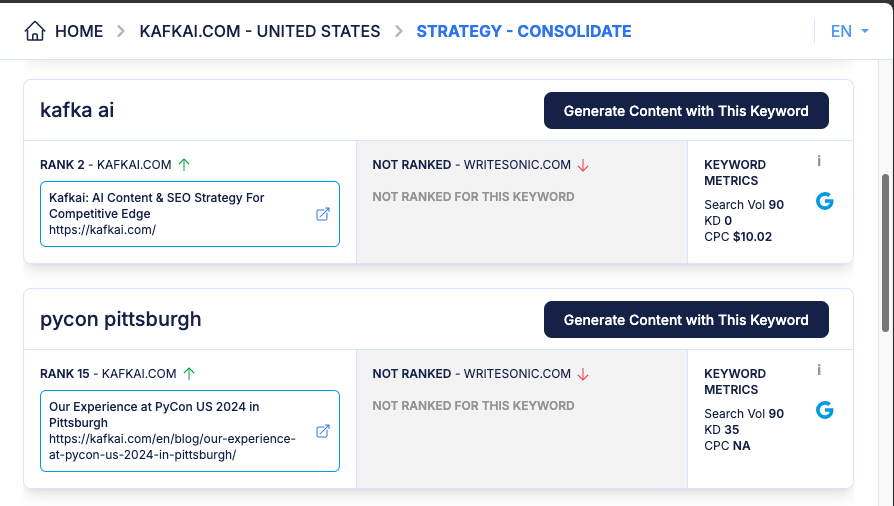Viewport: 894px width, 506px height.
Task: Click red down arrow in kafka ai card
Action: (x=584, y=165)
